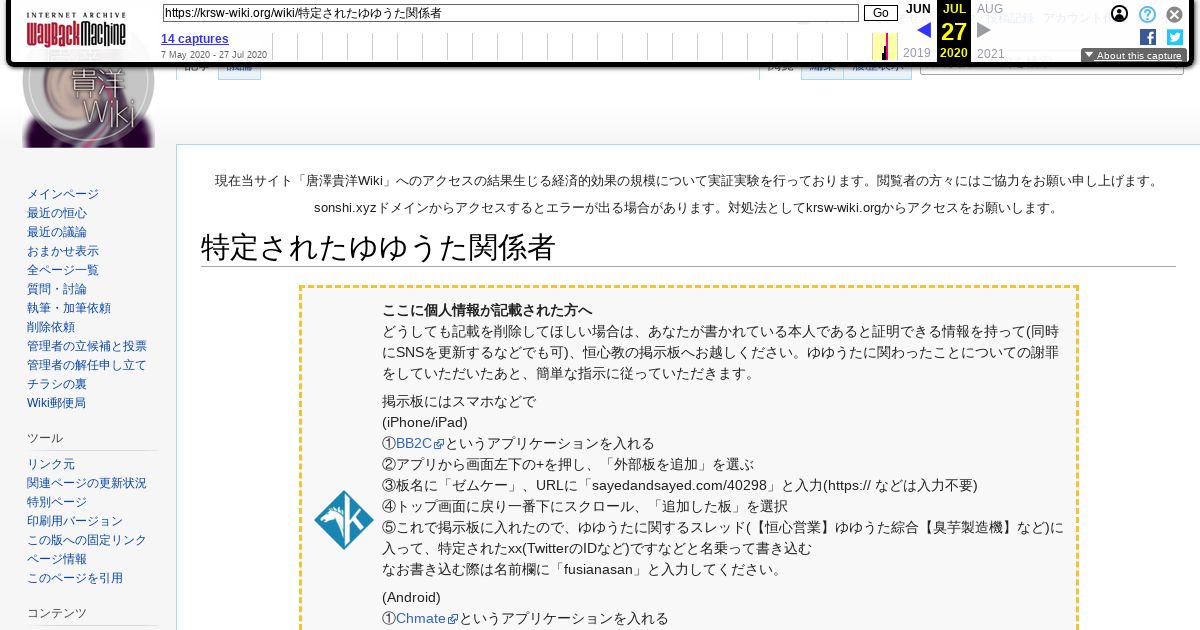Viewport: 1200px width, 630px height.
Task: Close the Wayback toolbar with X icon
Action: 1175,14
